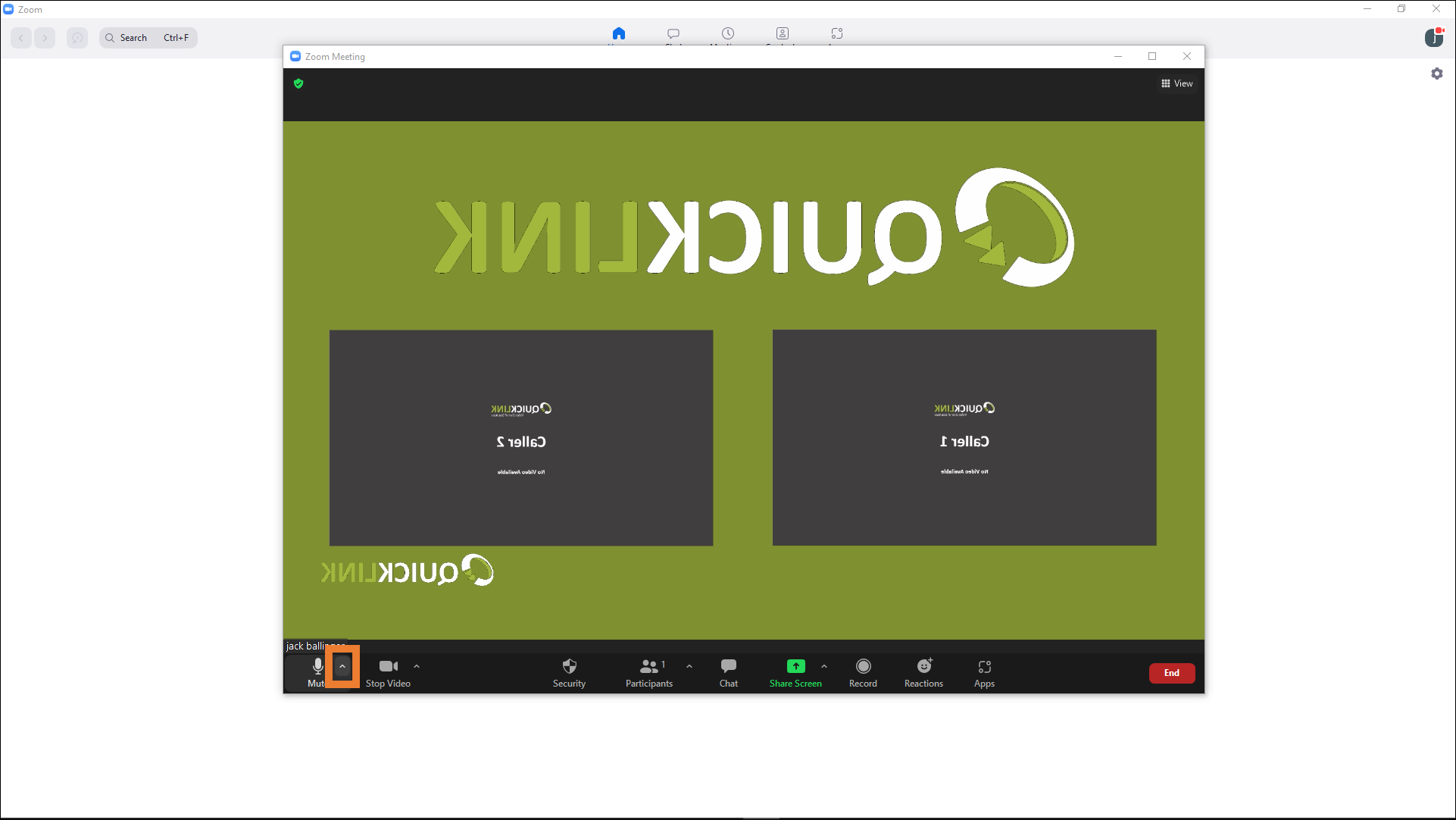This screenshot has height=820, width=1456.
Task: Open the Contacts tab in main window
Action: [x=783, y=34]
